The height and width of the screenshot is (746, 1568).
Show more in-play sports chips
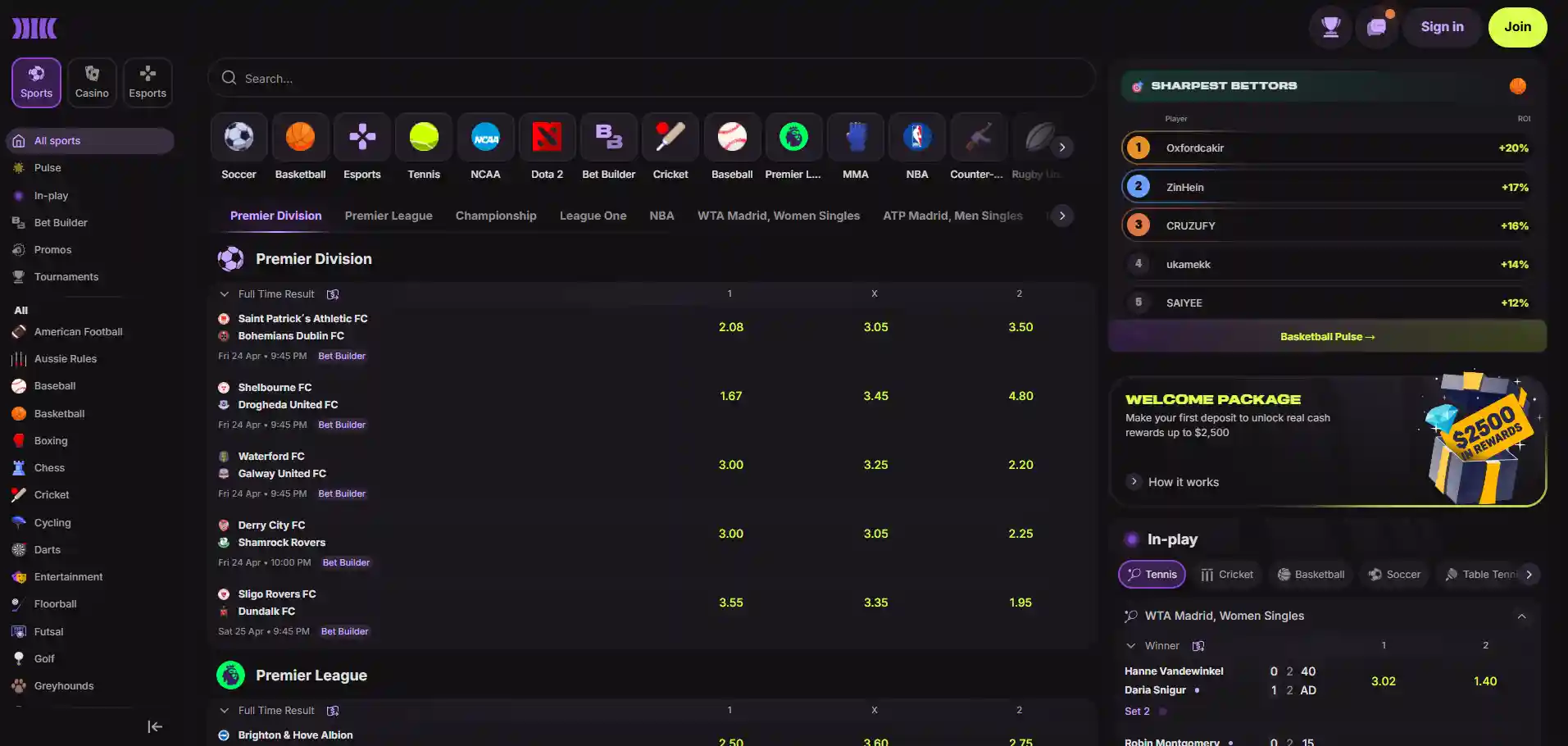coord(1529,575)
